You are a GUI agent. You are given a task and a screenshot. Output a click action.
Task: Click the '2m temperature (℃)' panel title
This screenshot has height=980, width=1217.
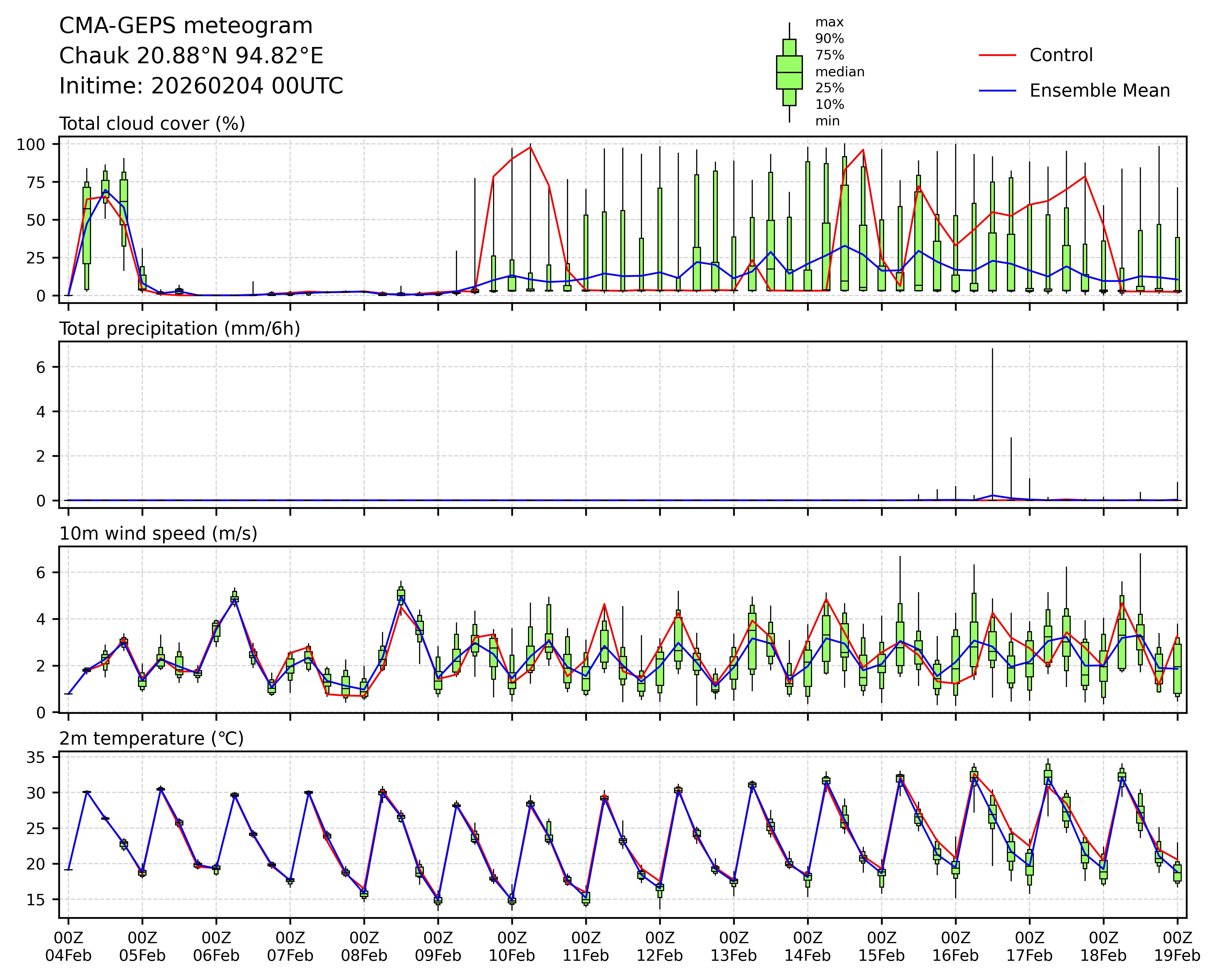pyautogui.click(x=151, y=738)
